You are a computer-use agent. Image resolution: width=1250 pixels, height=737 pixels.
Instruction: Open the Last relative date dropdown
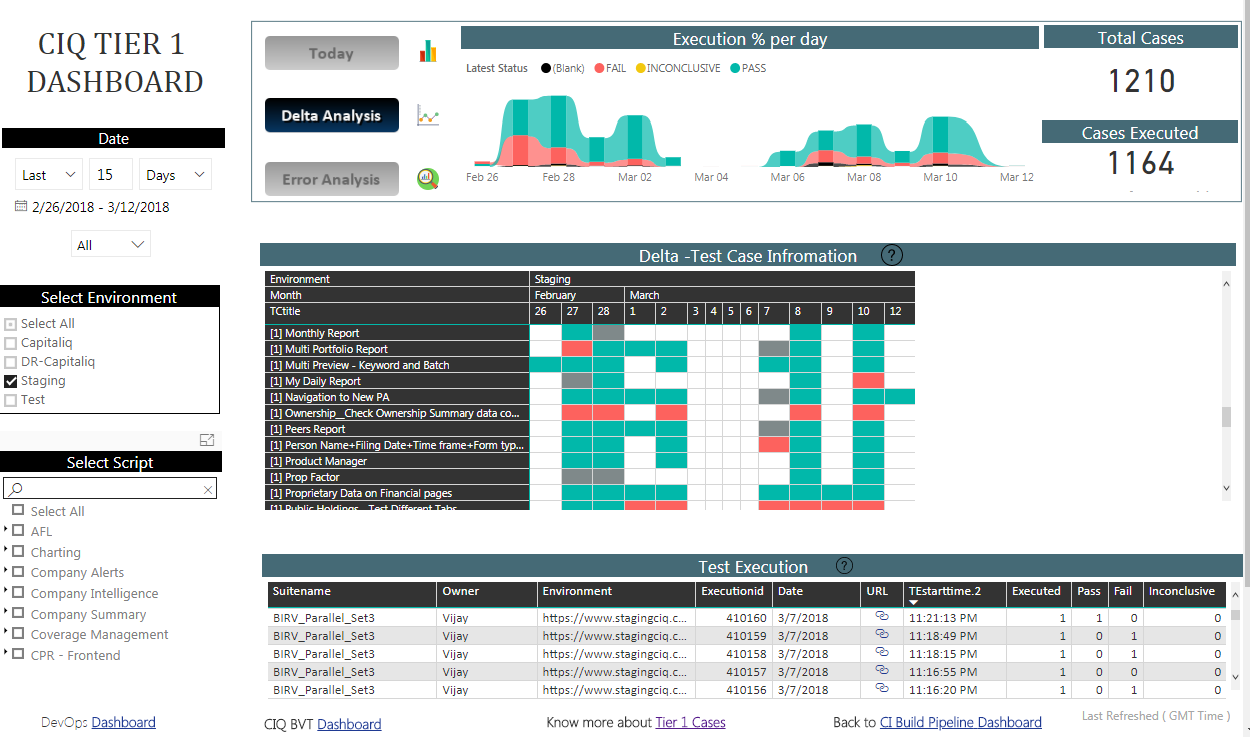[x=49, y=174]
